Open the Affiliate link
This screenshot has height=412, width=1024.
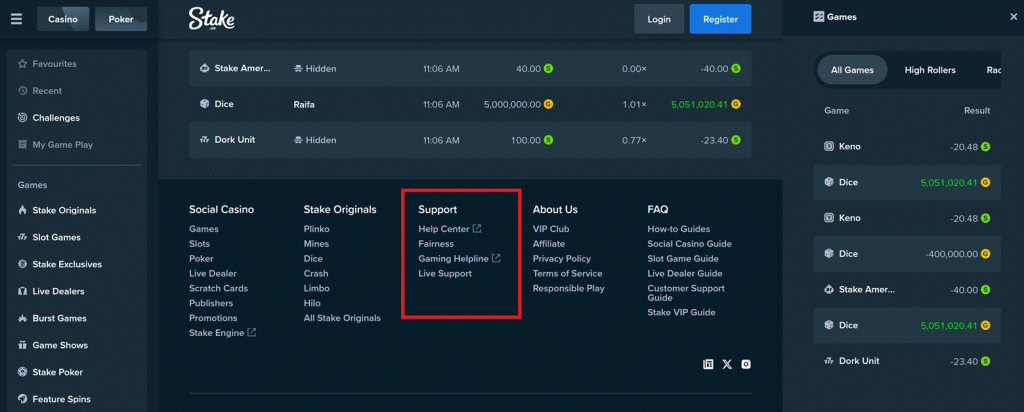(x=549, y=244)
